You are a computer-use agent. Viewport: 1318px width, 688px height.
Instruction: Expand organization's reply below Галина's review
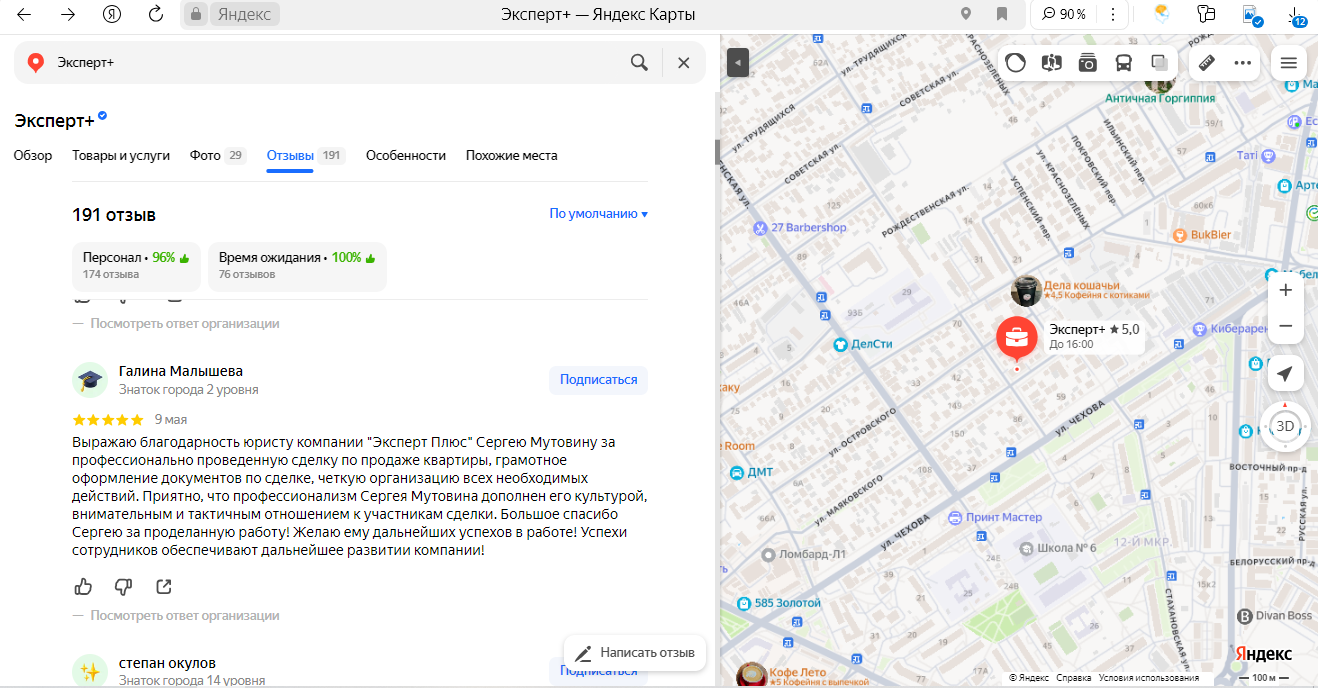pos(184,616)
